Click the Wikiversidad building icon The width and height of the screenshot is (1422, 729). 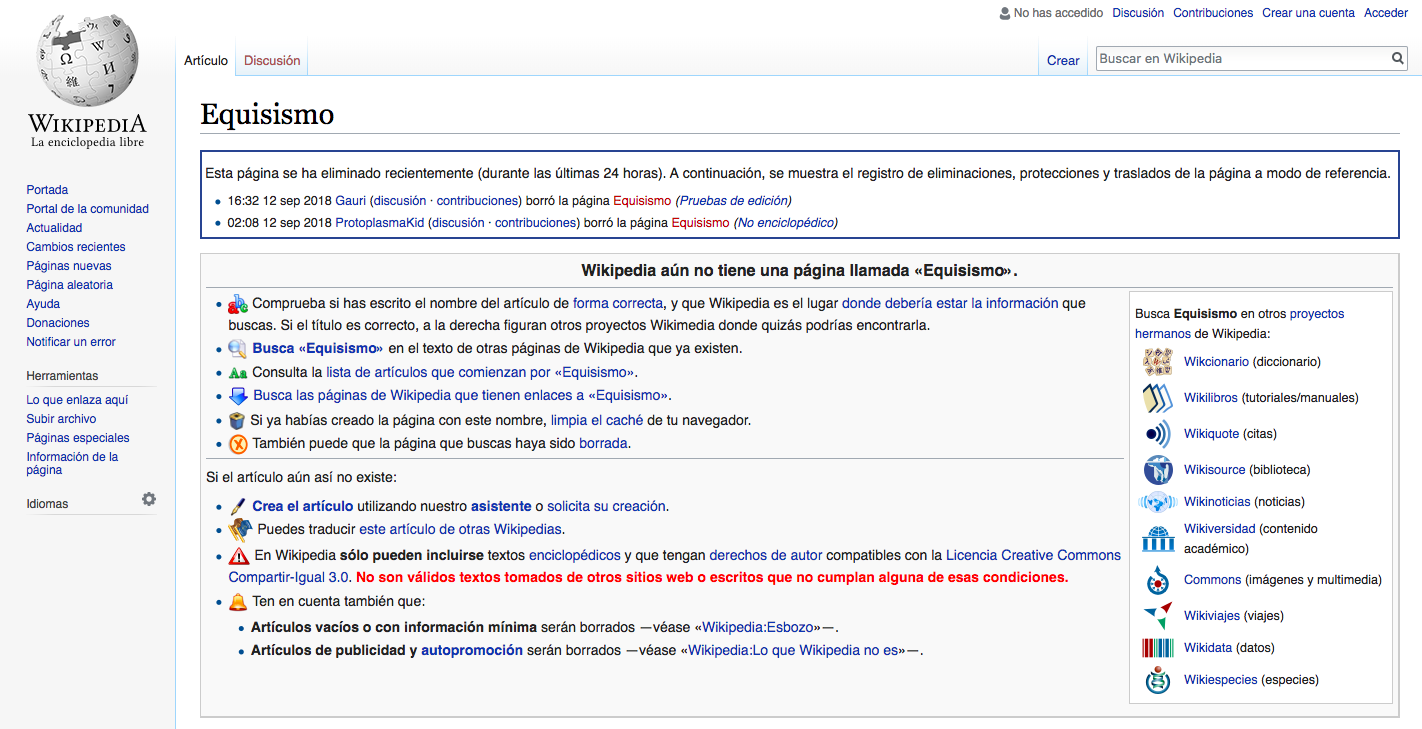(x=1158, y=538)
